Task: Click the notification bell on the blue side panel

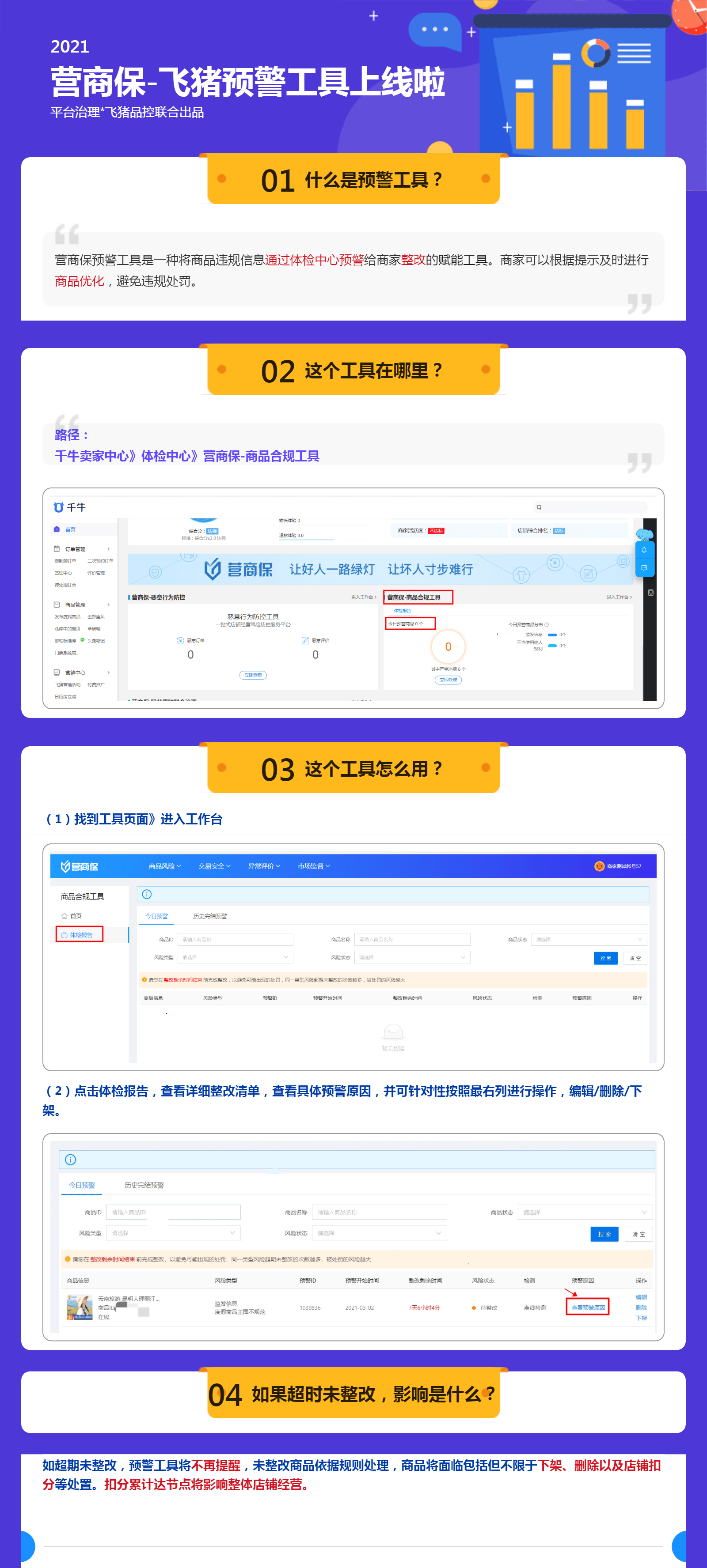Action: pos(644,550)
